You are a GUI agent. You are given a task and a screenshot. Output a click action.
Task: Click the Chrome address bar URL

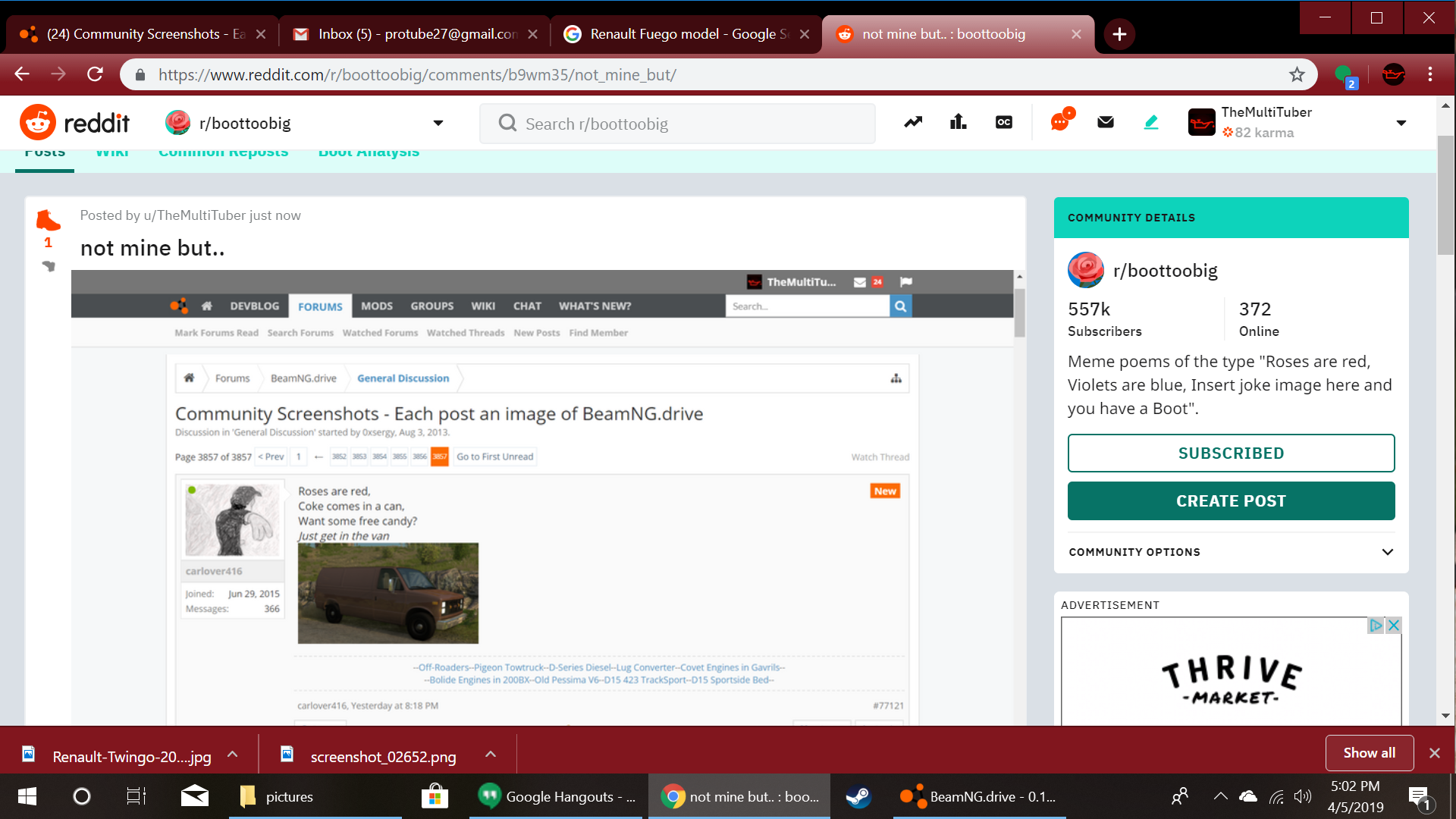click(x=417, y=75)
